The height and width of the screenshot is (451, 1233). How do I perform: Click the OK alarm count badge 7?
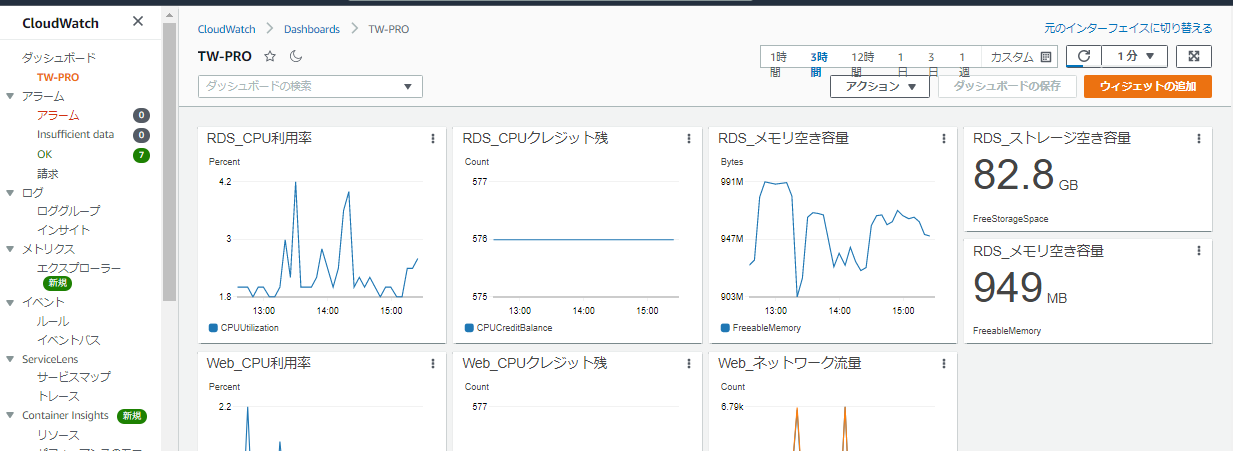click(142, 155)
